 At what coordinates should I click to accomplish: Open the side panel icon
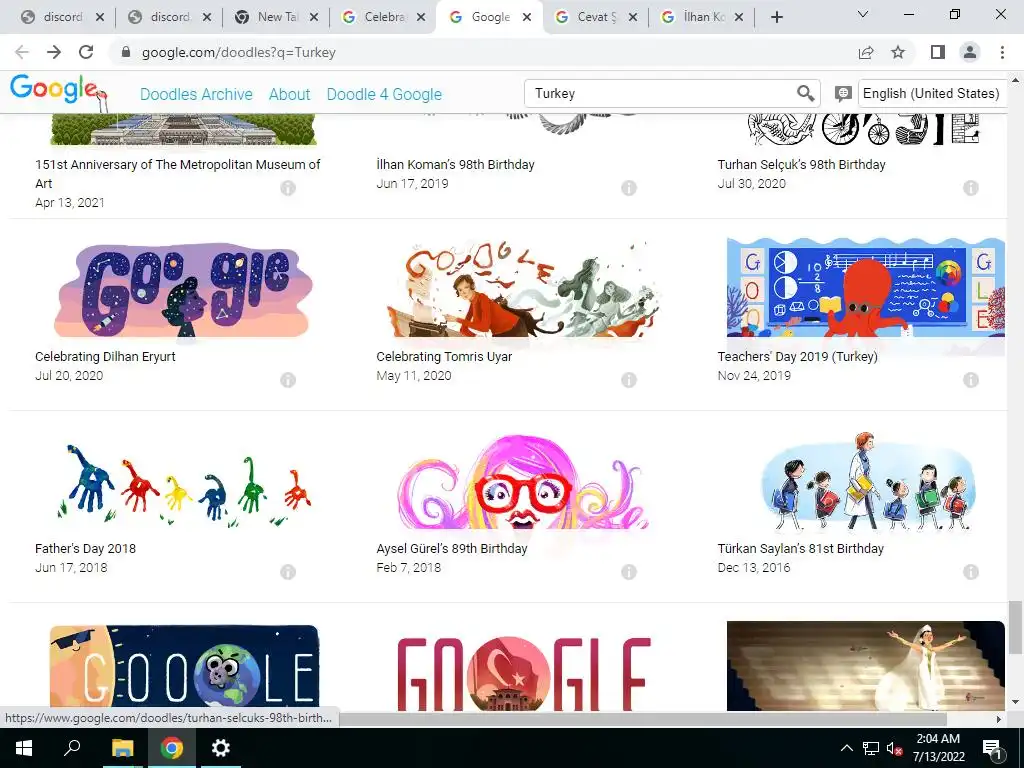click(938, 52)
